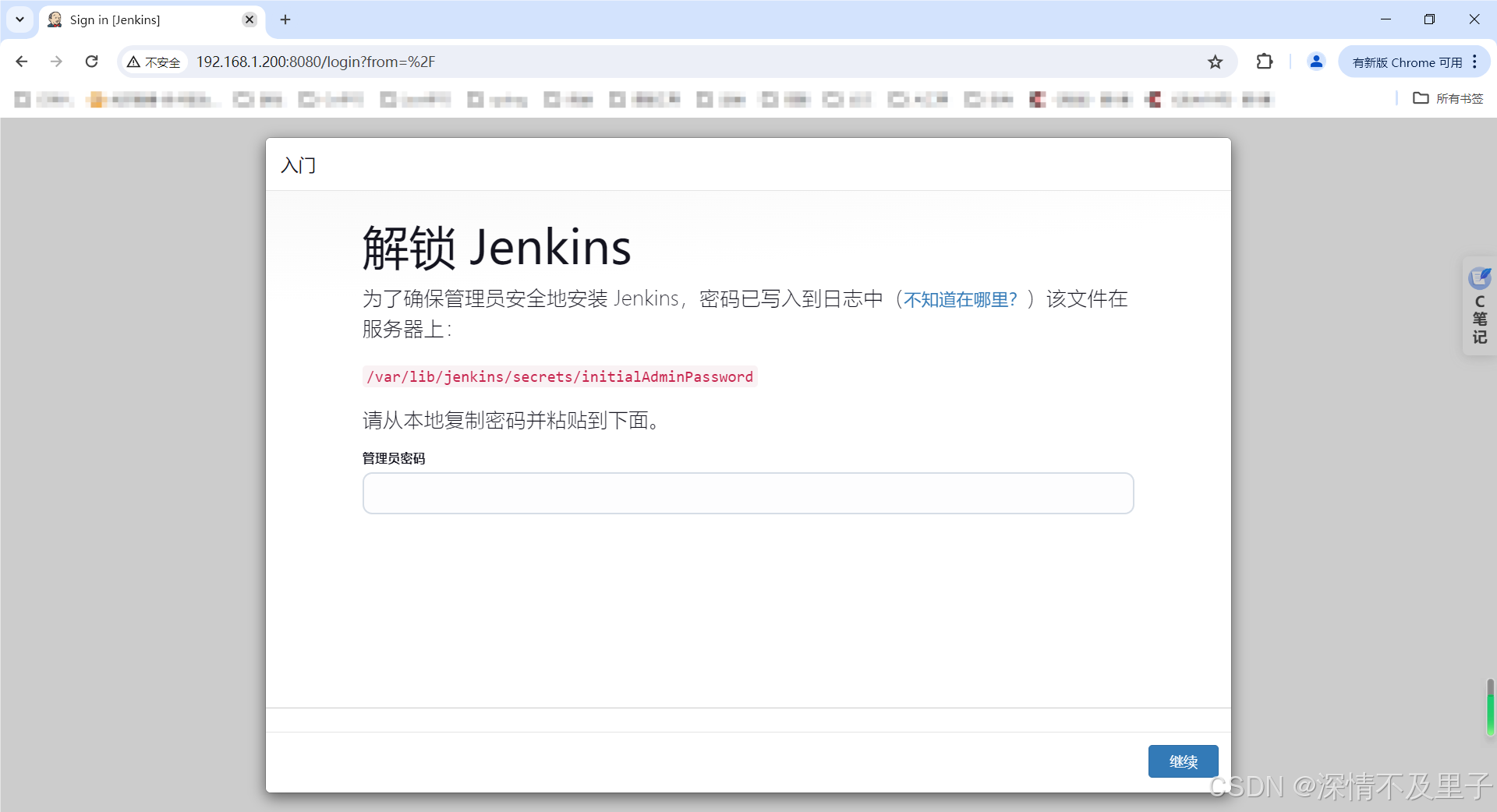
Task: Click the browser back arrow
Action: (x=22, y=62)
